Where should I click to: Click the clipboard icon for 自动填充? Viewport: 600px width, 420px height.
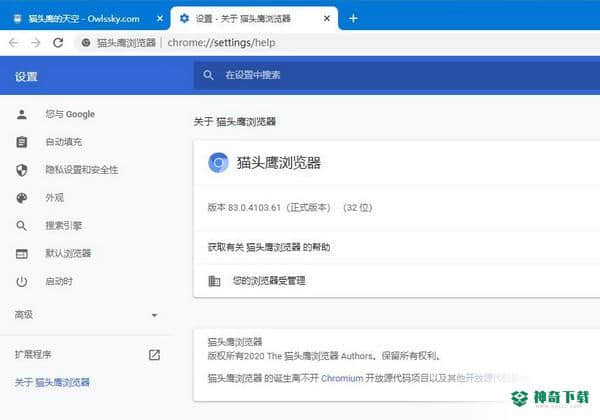tap(22, 142)
